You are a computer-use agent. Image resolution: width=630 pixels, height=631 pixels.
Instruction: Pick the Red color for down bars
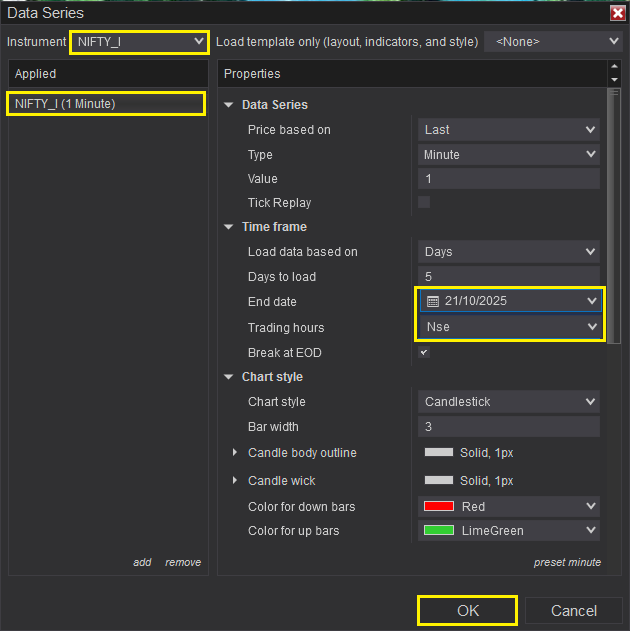pos(508,507)
